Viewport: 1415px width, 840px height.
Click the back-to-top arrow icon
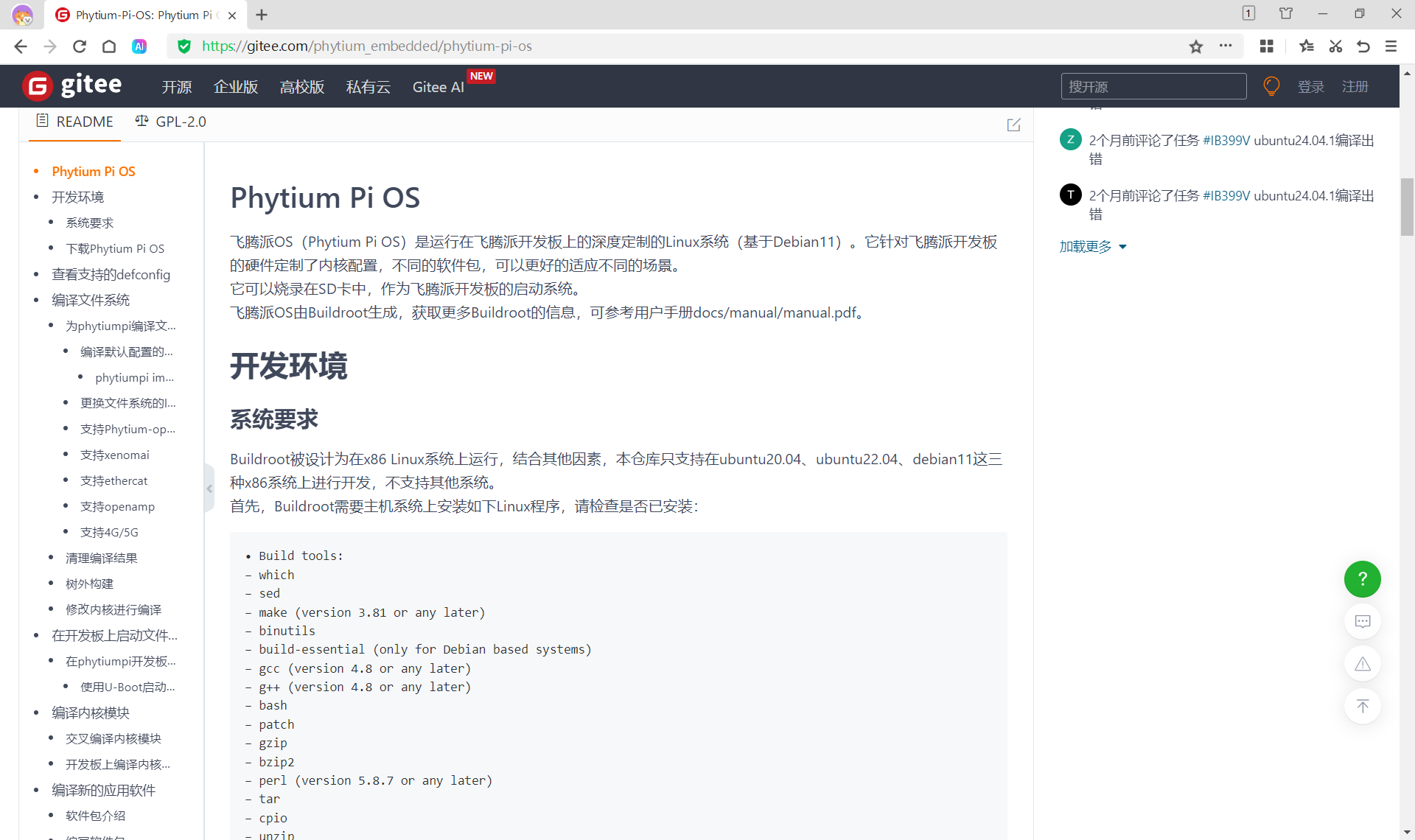[x=1362, y=706]
